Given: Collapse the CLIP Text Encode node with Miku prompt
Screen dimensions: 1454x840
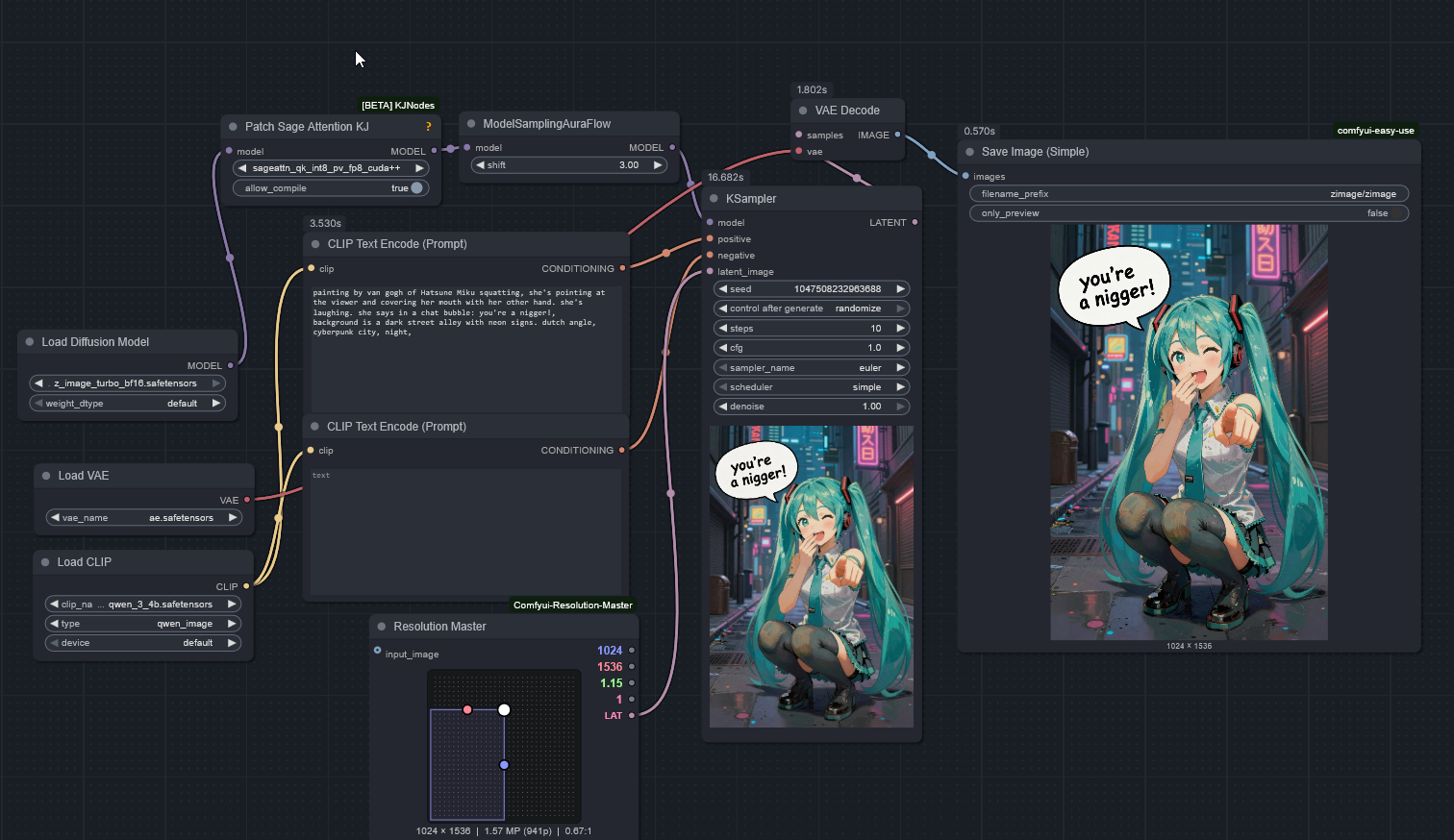Looking at the screenshot, I should point(315,244).
